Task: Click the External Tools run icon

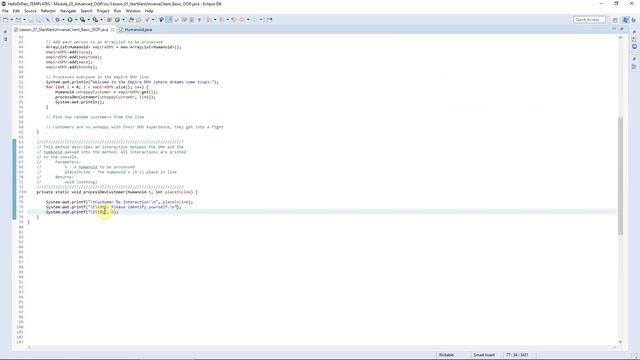Action: click(x=95, y=20)
